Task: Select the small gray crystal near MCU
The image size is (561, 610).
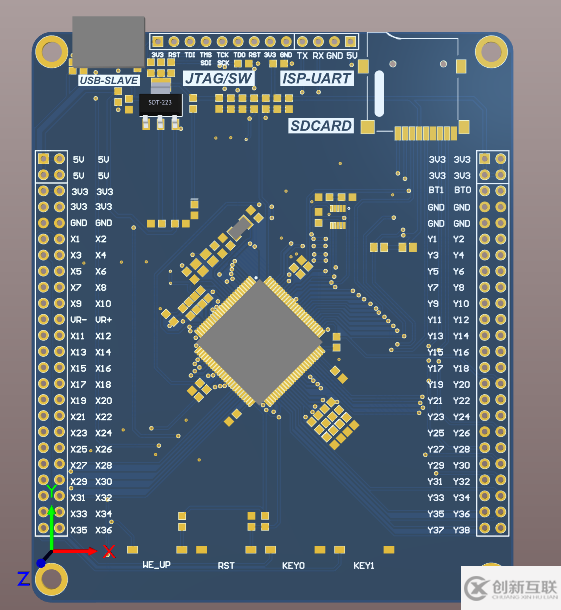Action: [240, 228]
